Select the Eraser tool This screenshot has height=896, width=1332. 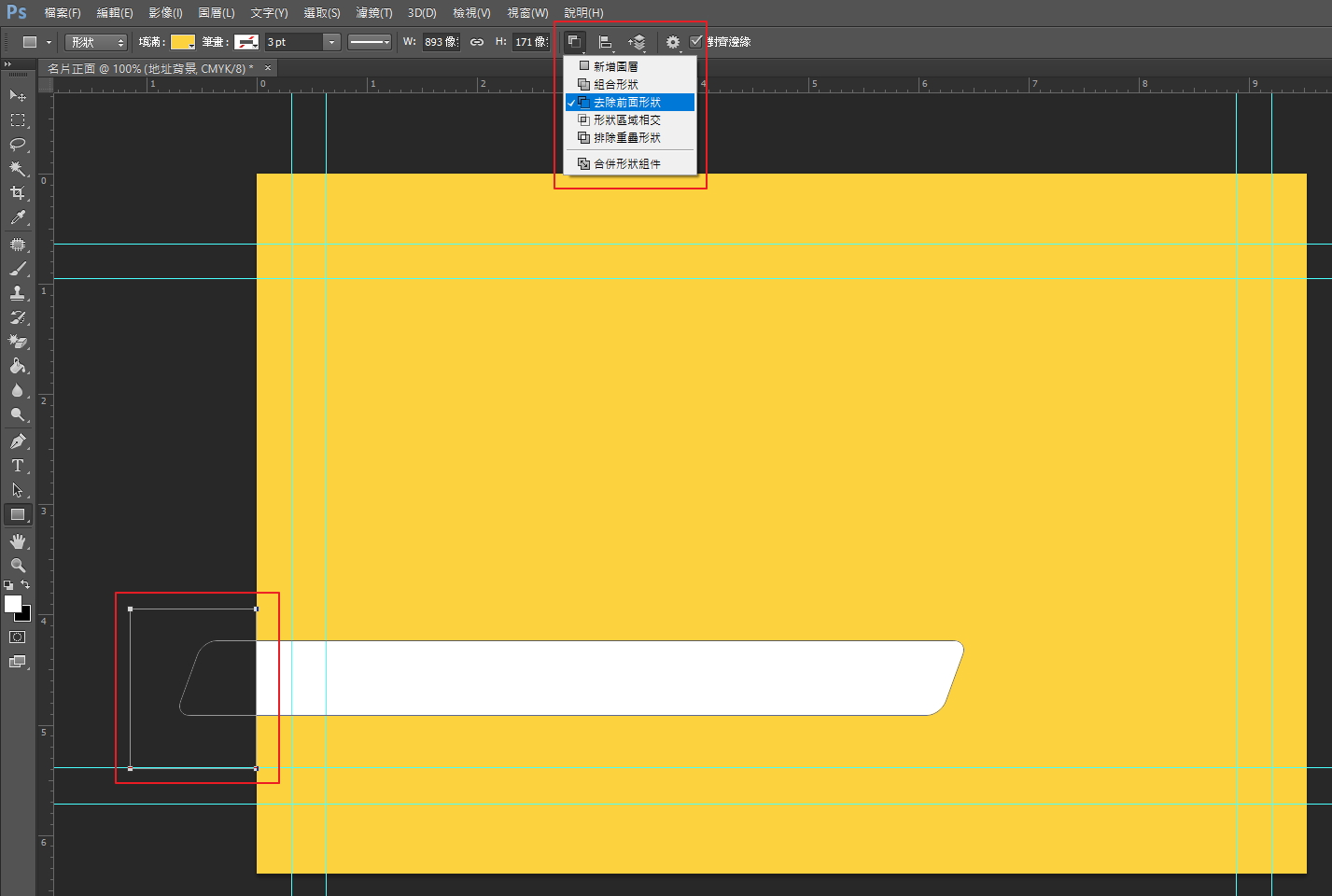pyautogui.click(x=18, y=342)
